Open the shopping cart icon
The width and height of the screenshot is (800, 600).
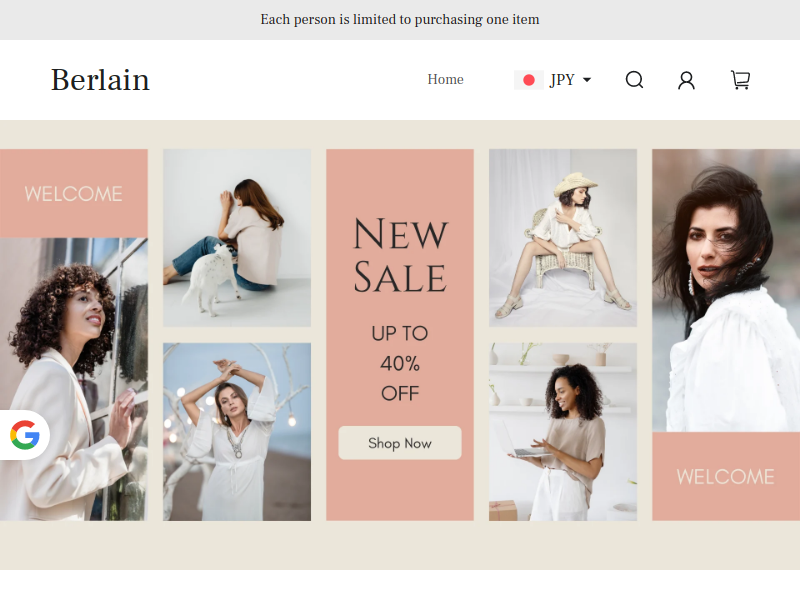(x=740, y=80)
